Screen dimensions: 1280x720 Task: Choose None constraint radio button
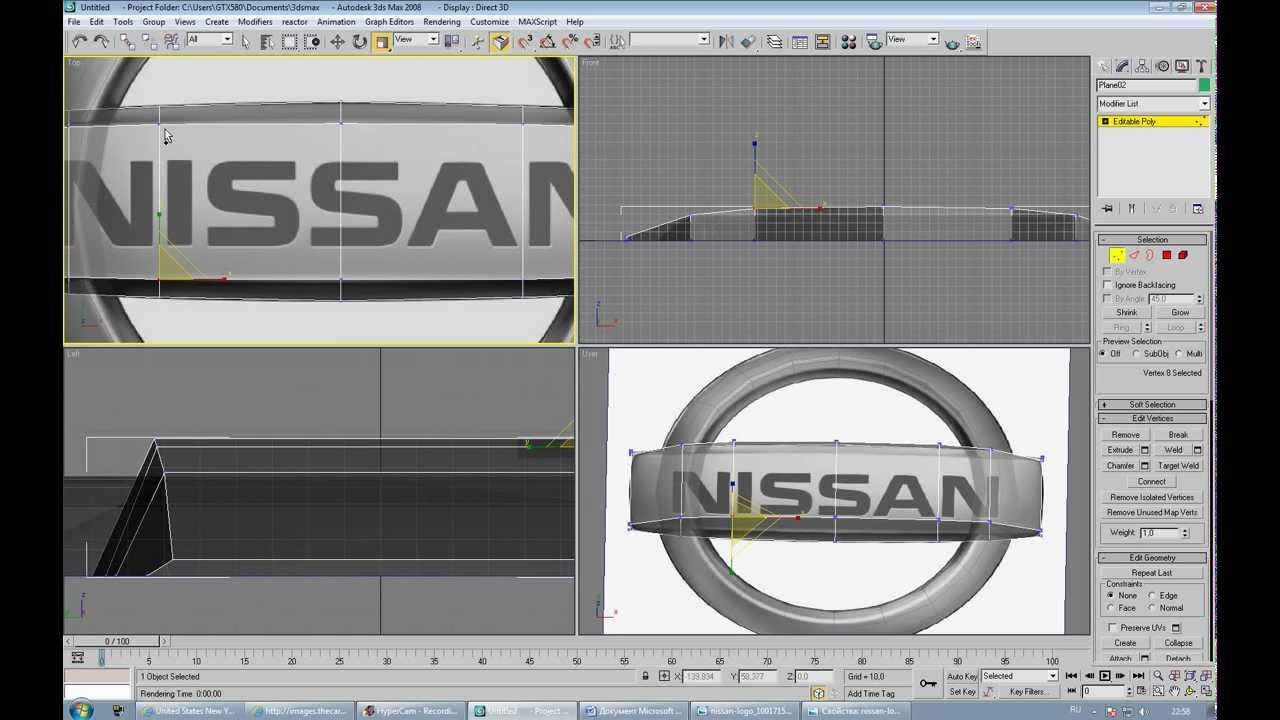1111,596
